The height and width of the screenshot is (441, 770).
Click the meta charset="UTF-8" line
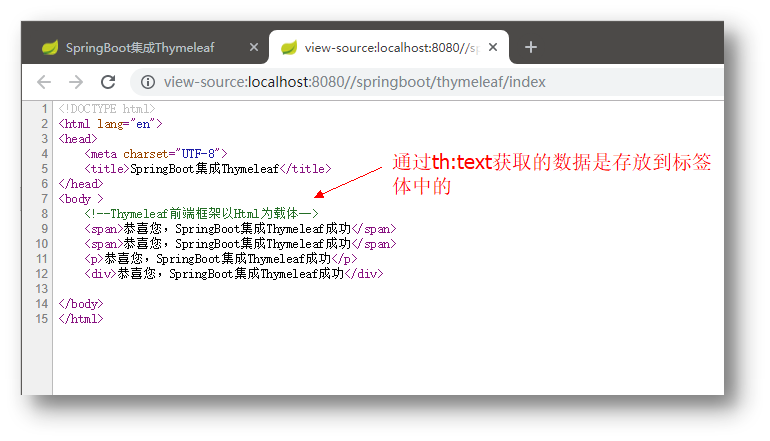[156, 154]
